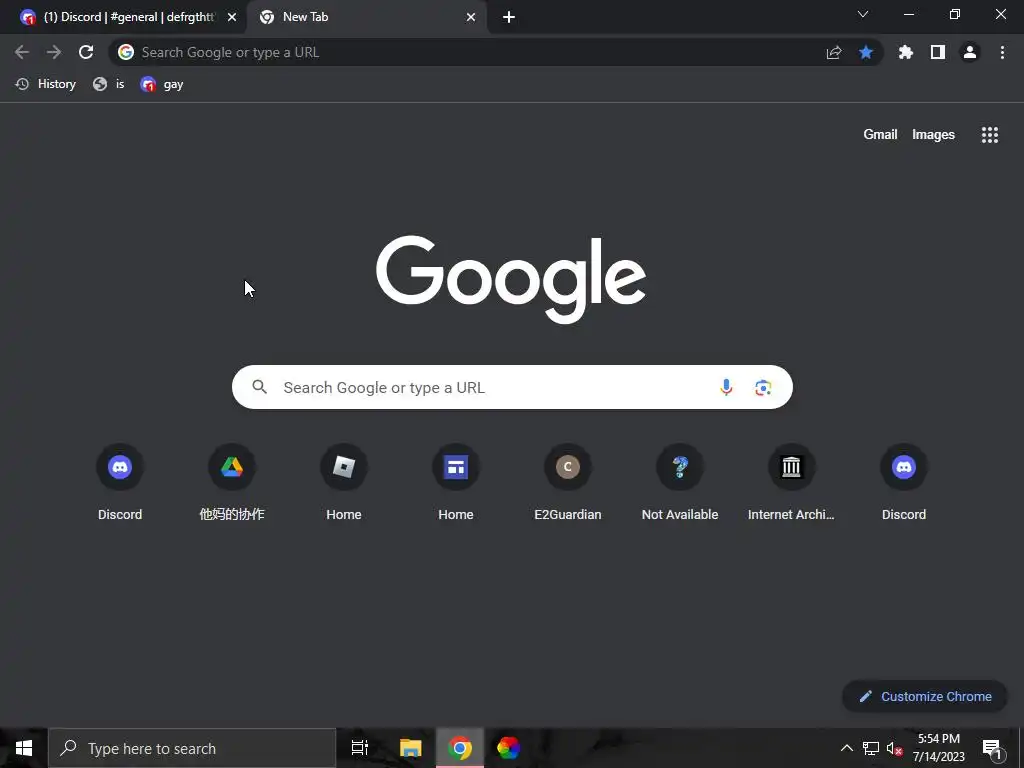
Task: Show hidden system tray icons
Action: (846, 748)
